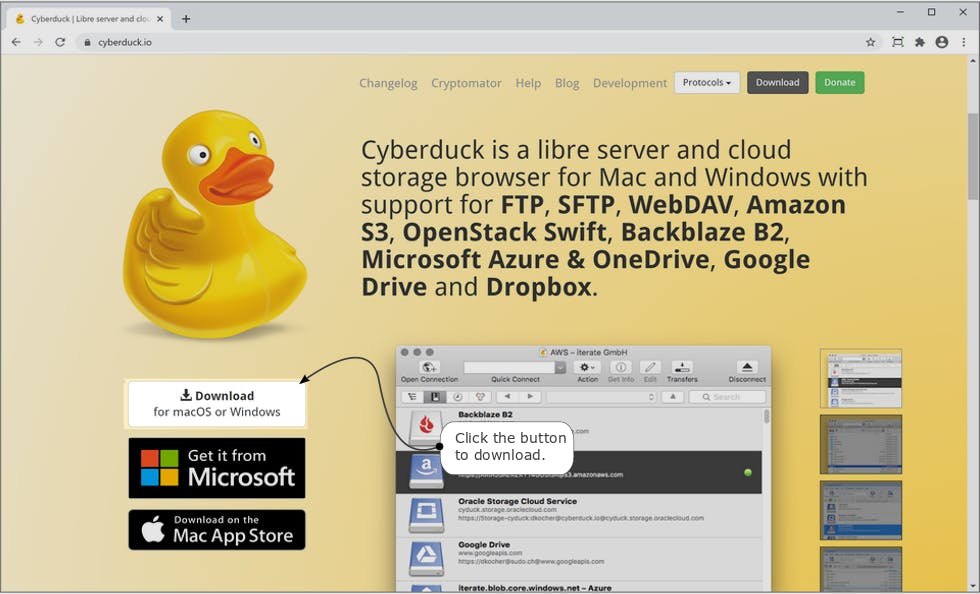Image resolution: width=980 pixels, height=594 pixels.
Task: Visit the Cryptomator link
Action: [466, 83]
